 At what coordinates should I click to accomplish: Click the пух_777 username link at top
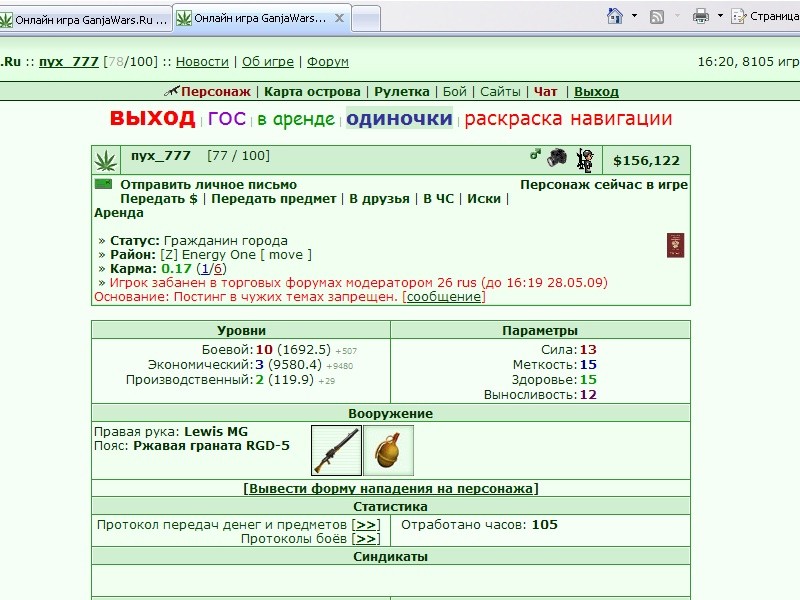69,62
